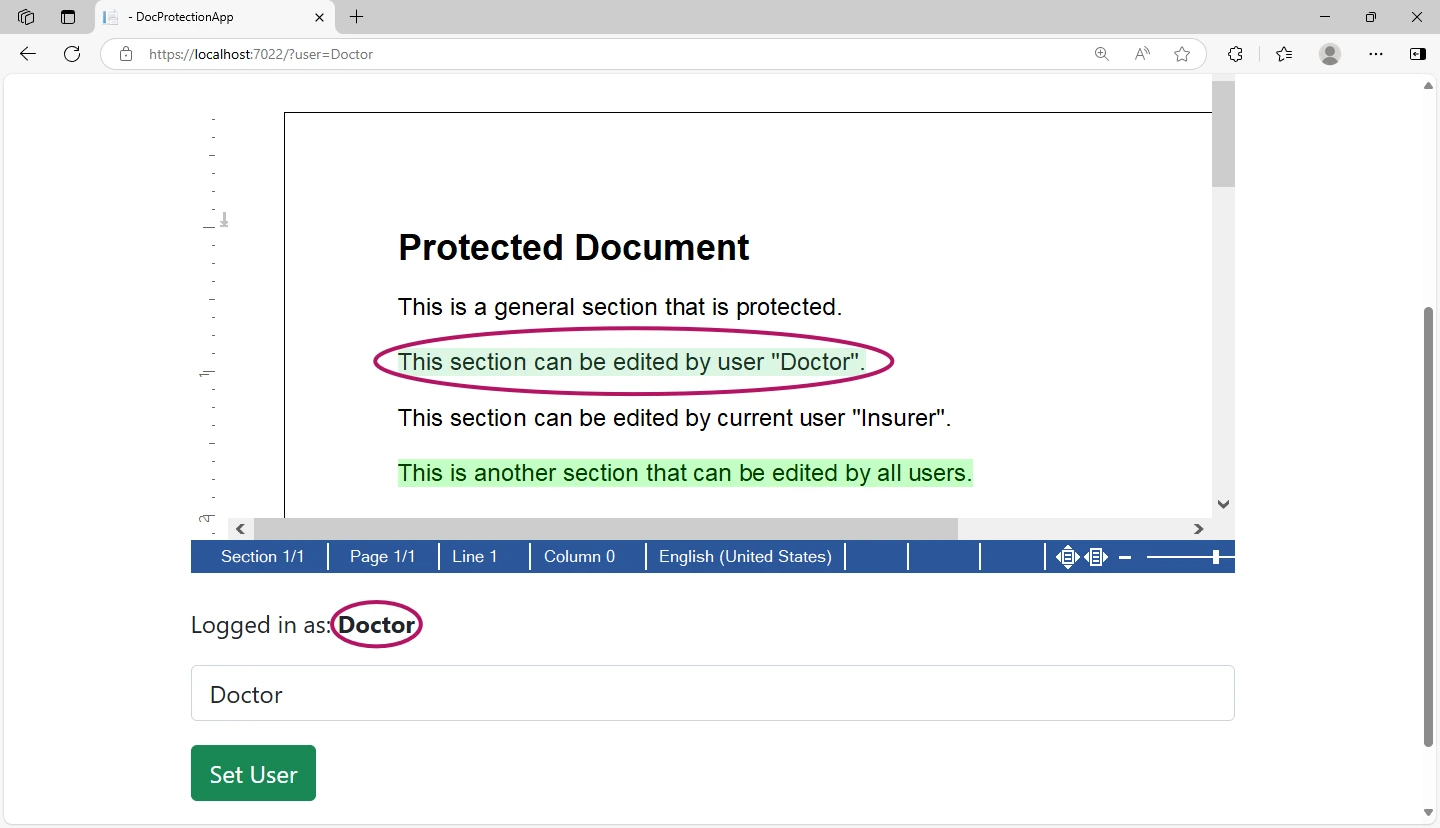The height and width of the screenshot is (828, 1440).
Task: Click the editor vertical scrollbar down arrow
Action: [1224, 504]
